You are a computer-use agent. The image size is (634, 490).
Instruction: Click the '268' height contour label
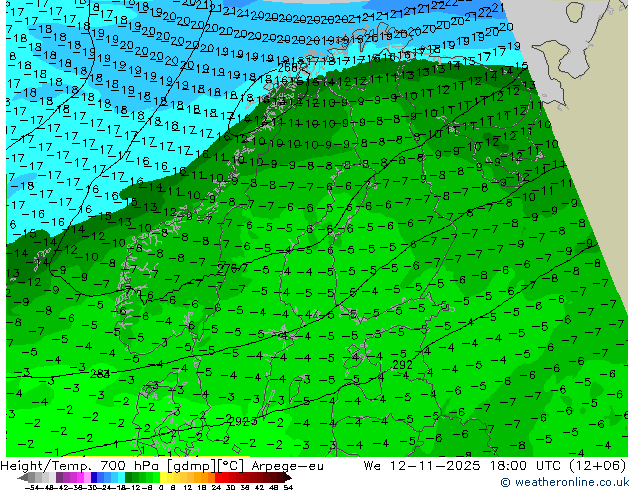coord(287,68)
